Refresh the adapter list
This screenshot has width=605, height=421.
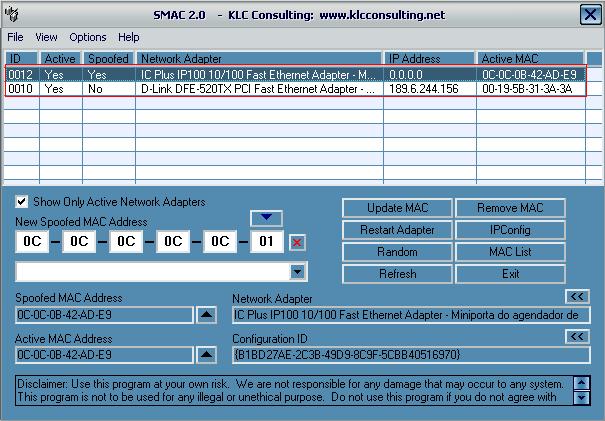point(397,274)
